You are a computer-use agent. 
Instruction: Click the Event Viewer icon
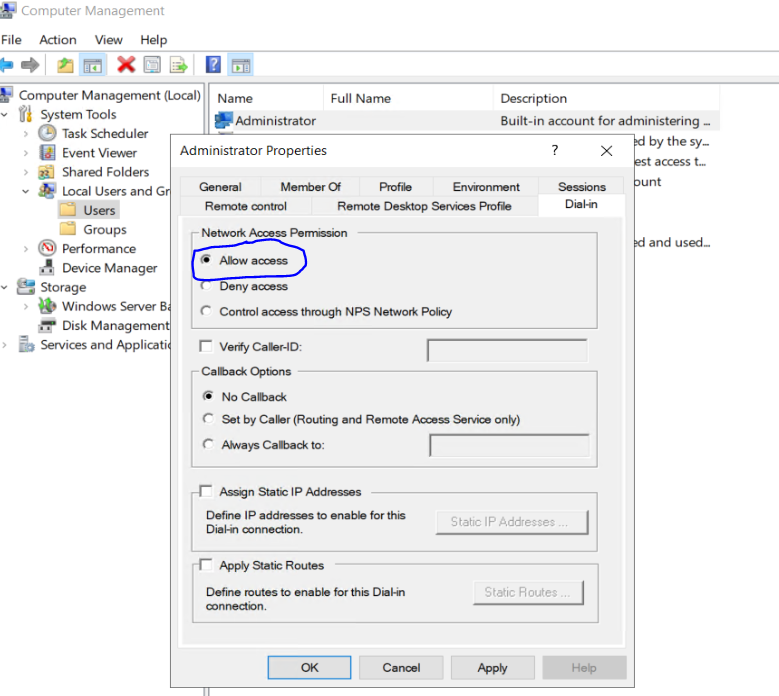tap(47, 153)
